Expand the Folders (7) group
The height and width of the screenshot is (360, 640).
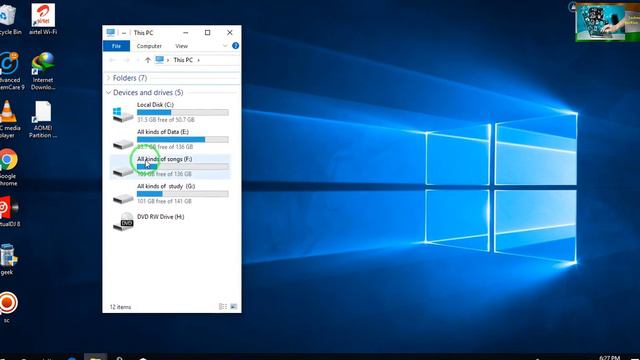pyautogui.click(x=109, y=78)
